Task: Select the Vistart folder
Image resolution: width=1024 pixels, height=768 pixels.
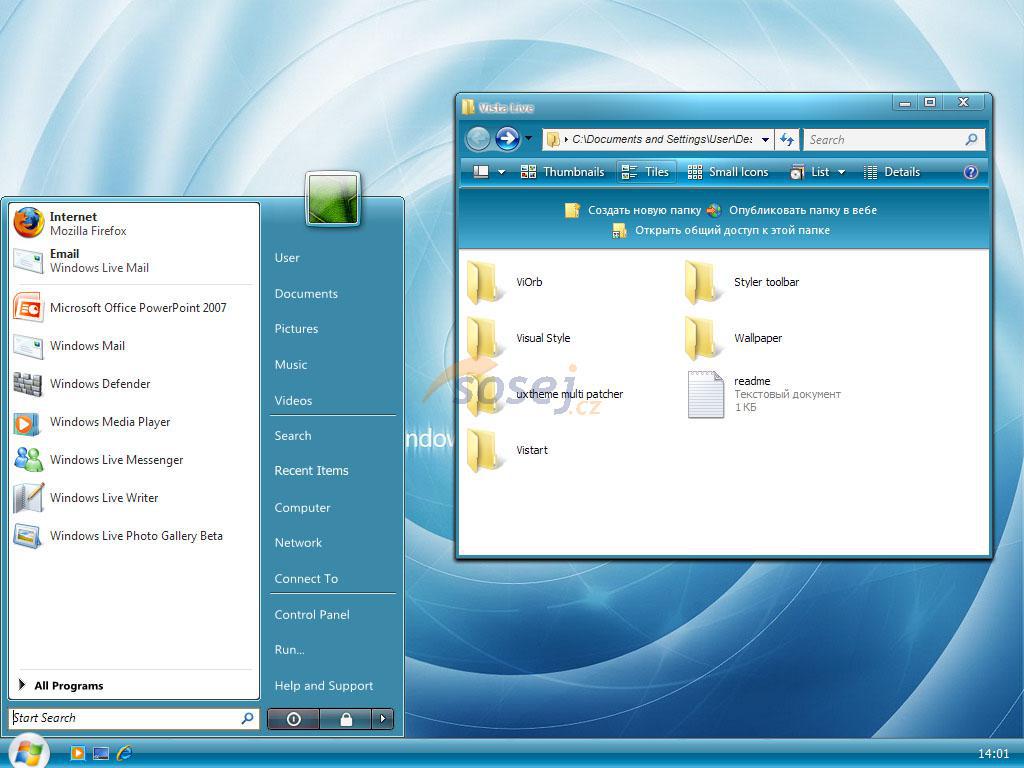Action: [507, 450]
